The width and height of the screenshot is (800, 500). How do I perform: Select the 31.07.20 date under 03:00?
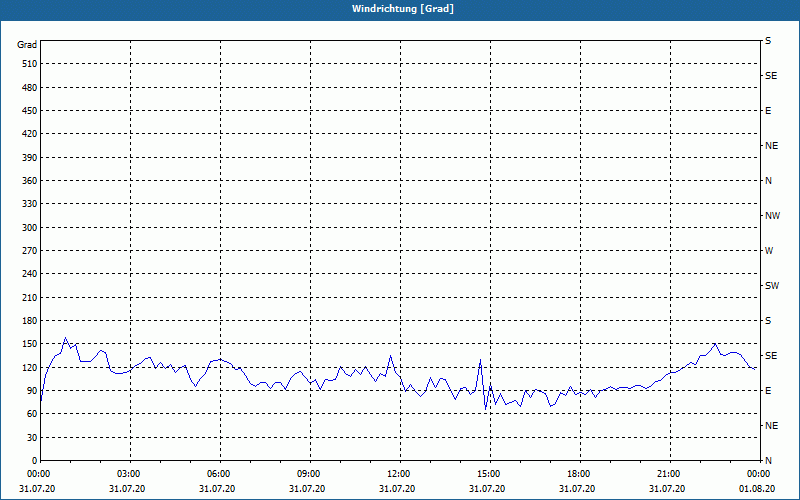click(127, 489)
